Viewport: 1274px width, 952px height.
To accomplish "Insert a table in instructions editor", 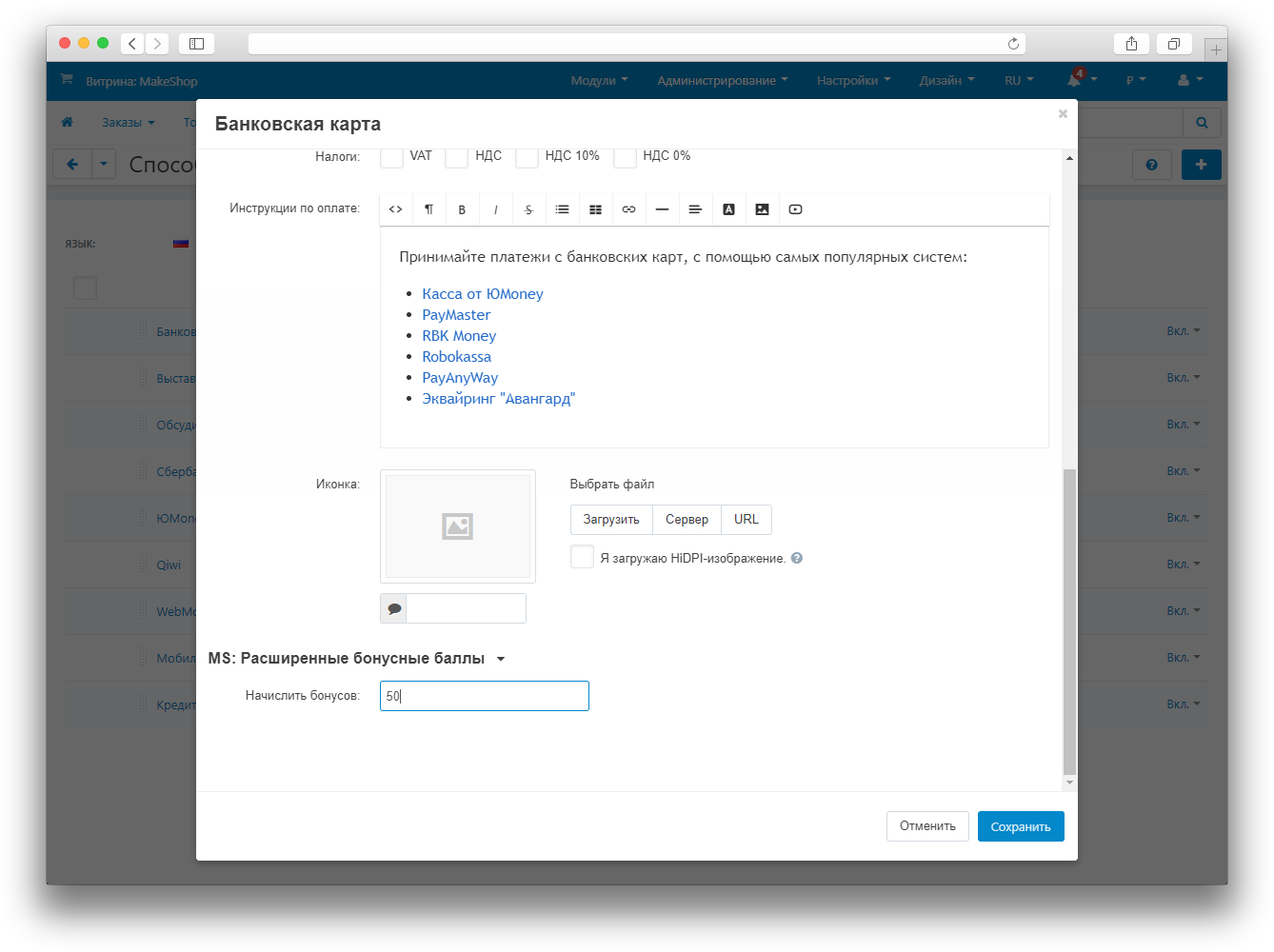I will click(595, 209).
